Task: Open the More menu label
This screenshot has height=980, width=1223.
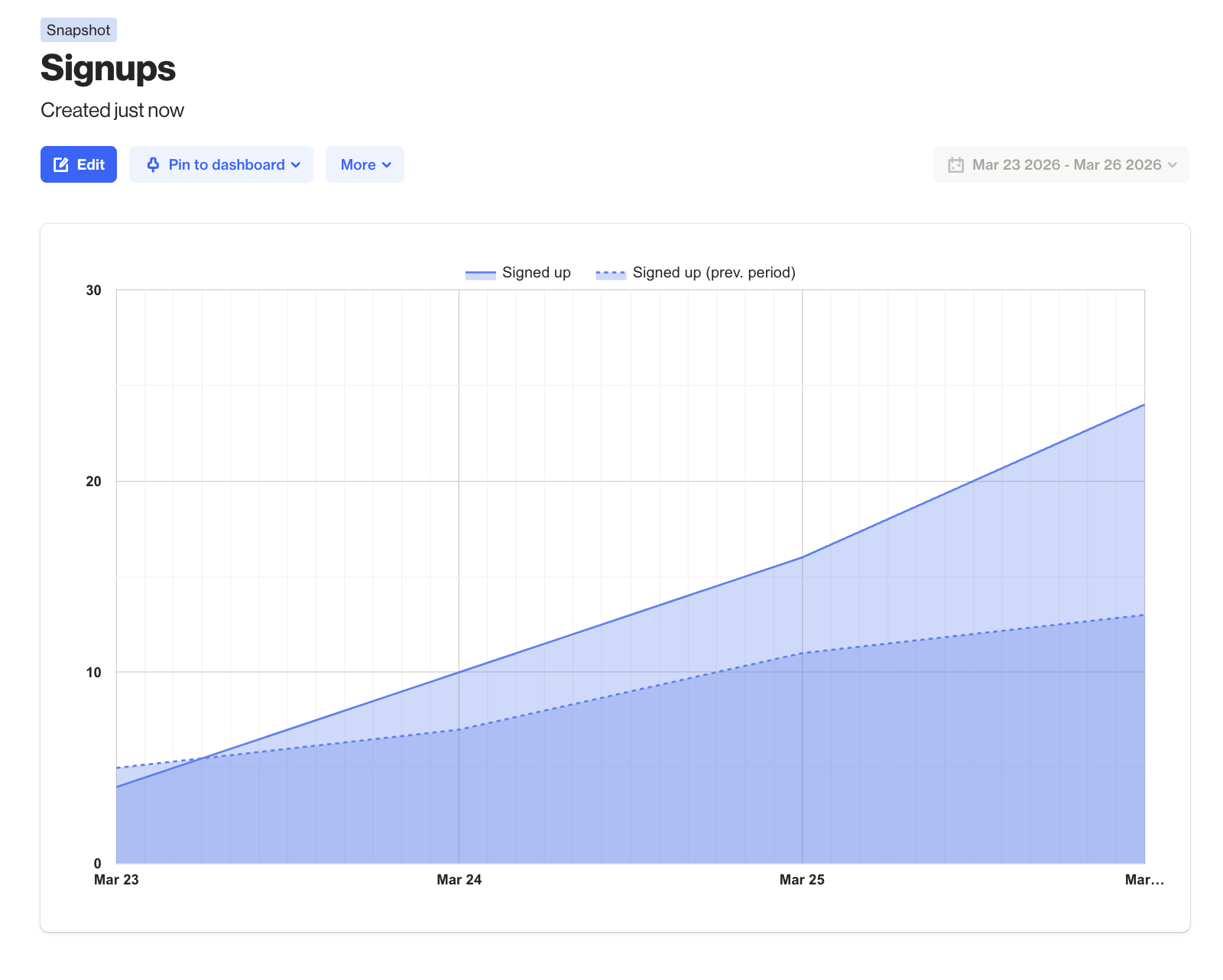Action: click(358, 165)
